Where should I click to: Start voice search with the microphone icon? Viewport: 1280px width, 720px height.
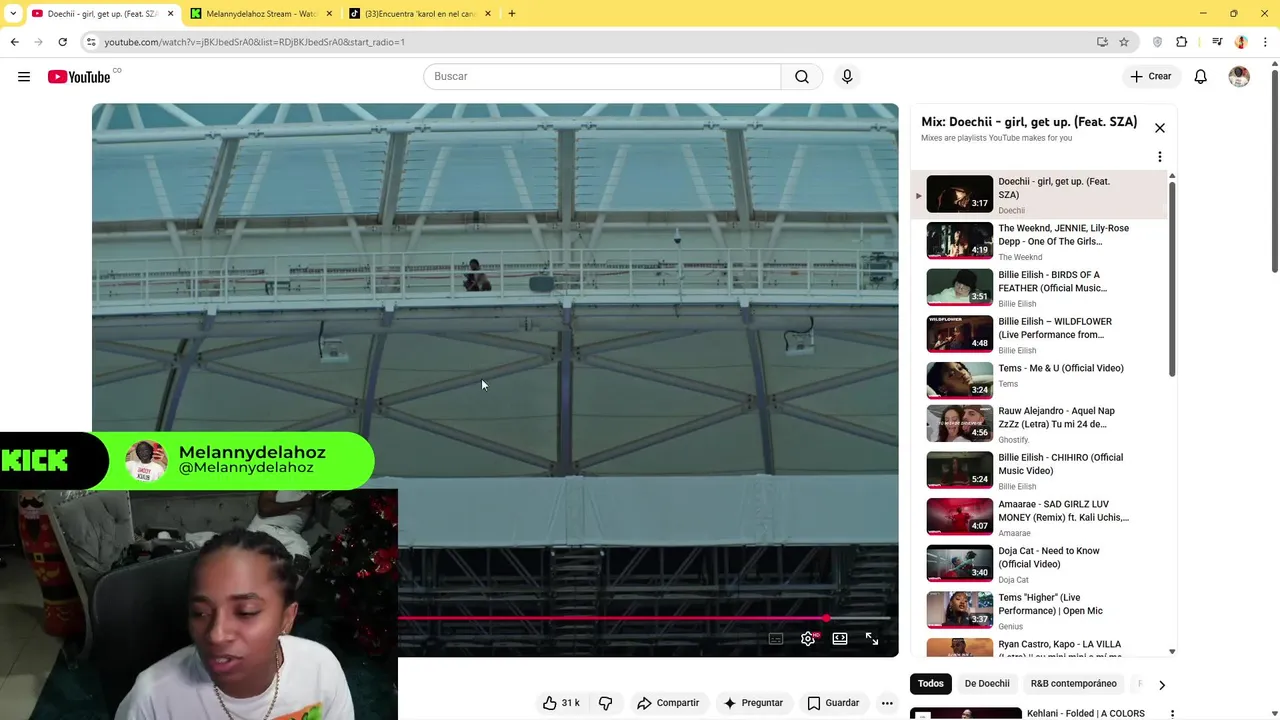coord(847,77)
